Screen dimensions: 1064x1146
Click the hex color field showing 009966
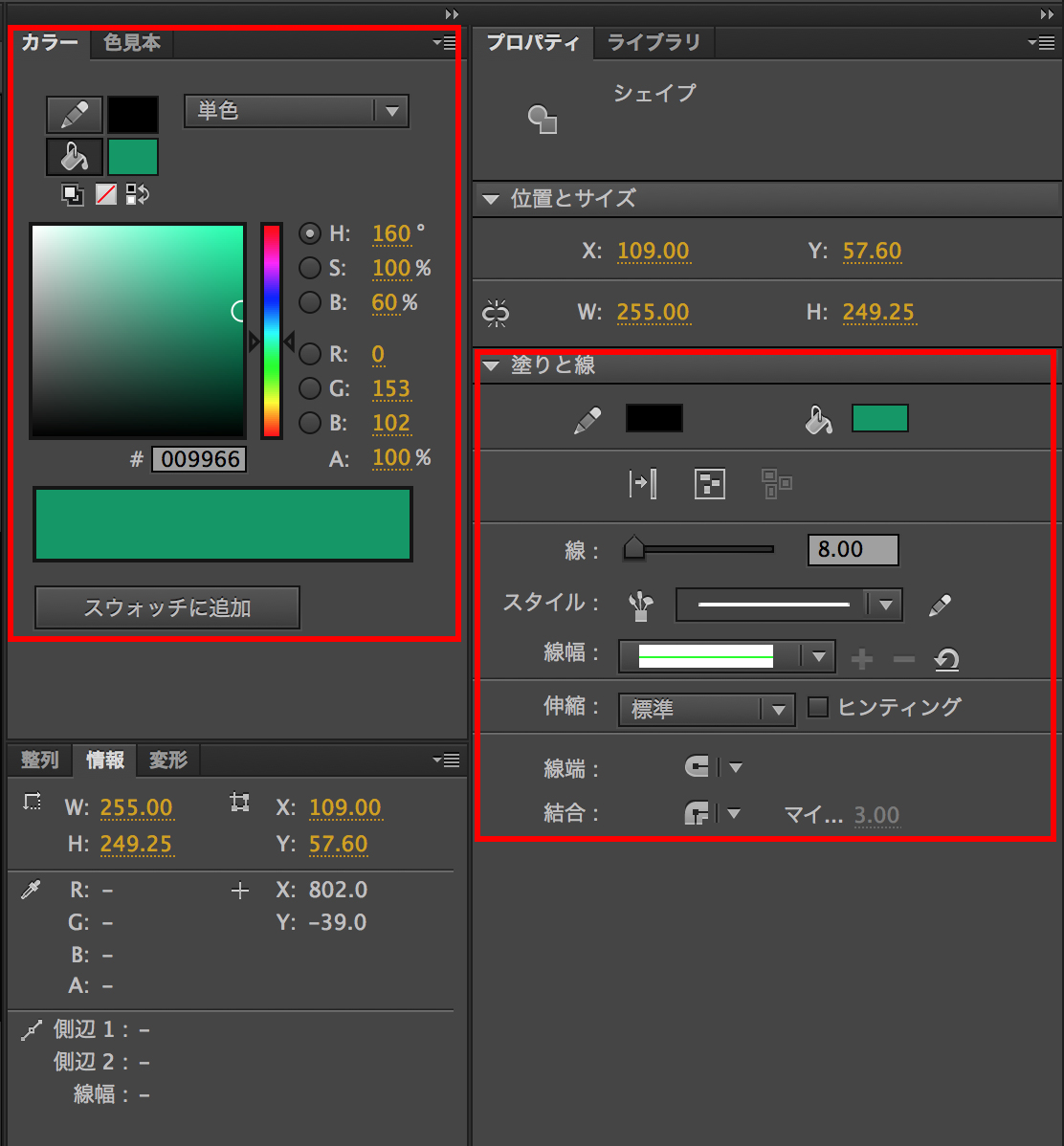(199, 459)
